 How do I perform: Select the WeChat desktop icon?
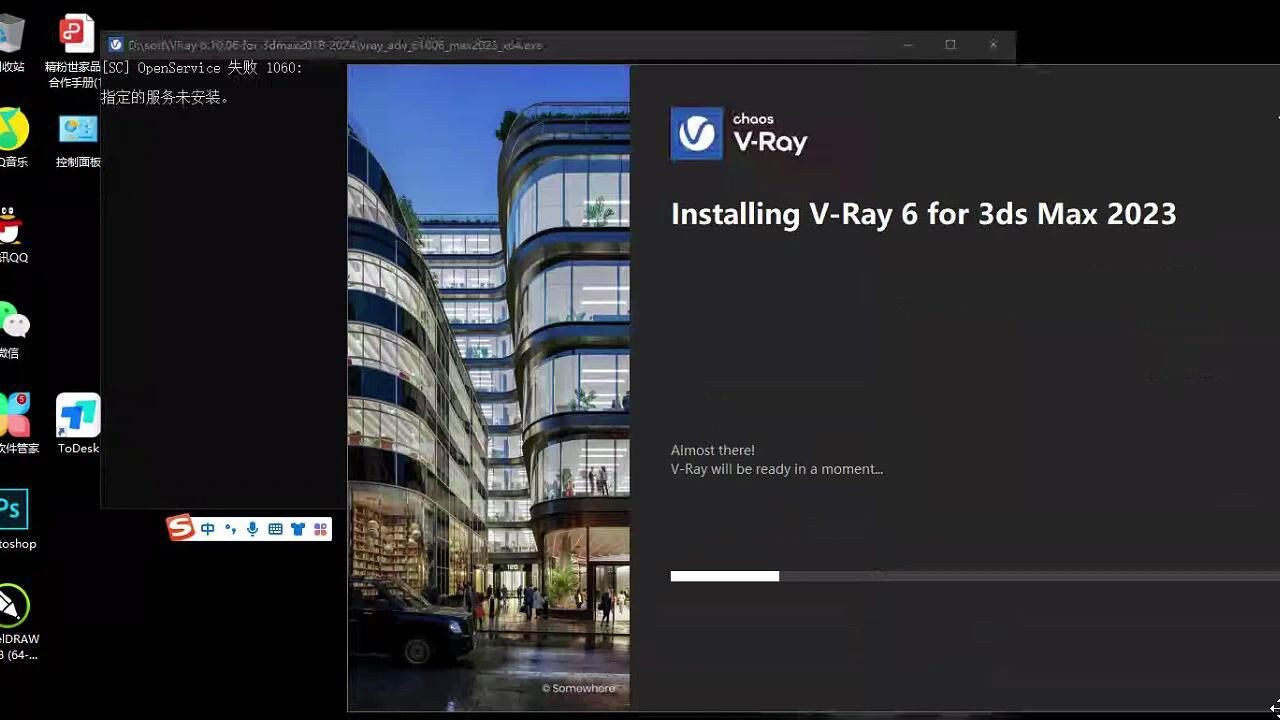point(13,330)
